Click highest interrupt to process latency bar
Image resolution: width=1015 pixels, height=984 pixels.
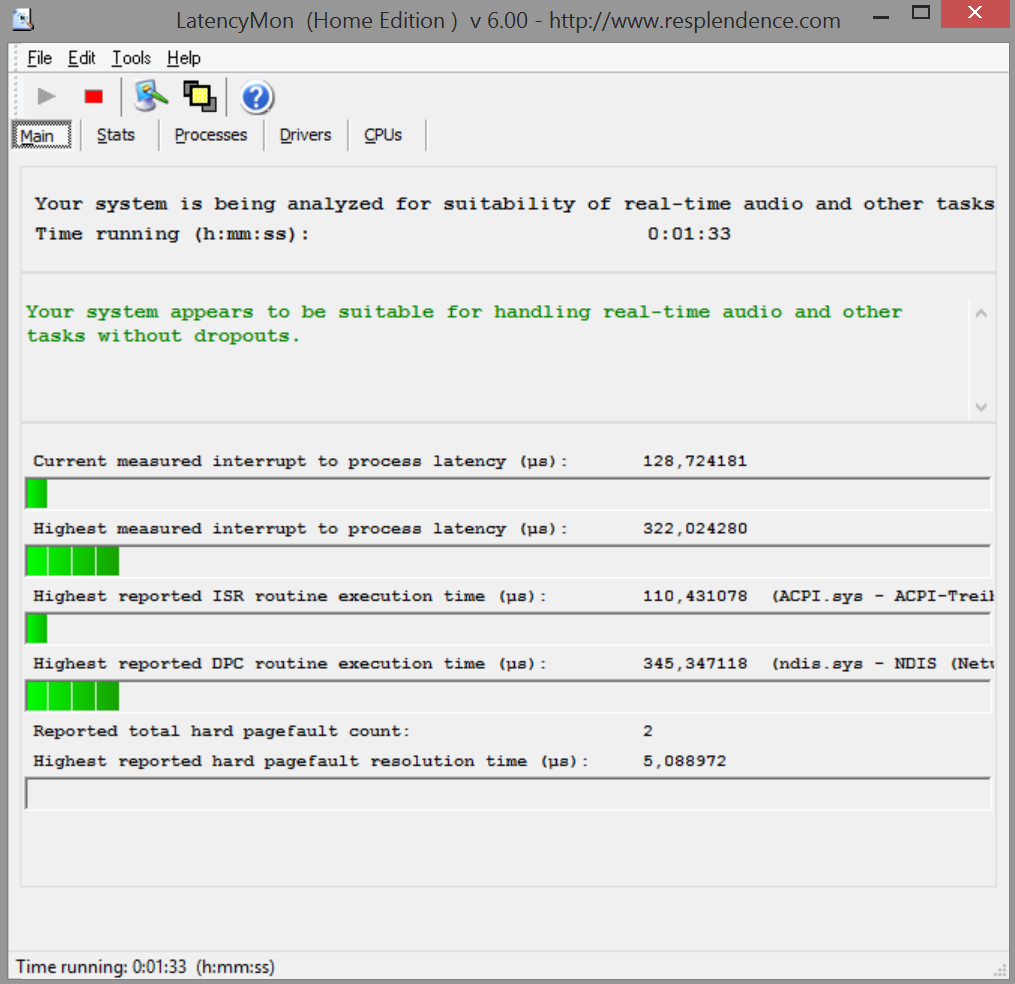click(508, 561)
